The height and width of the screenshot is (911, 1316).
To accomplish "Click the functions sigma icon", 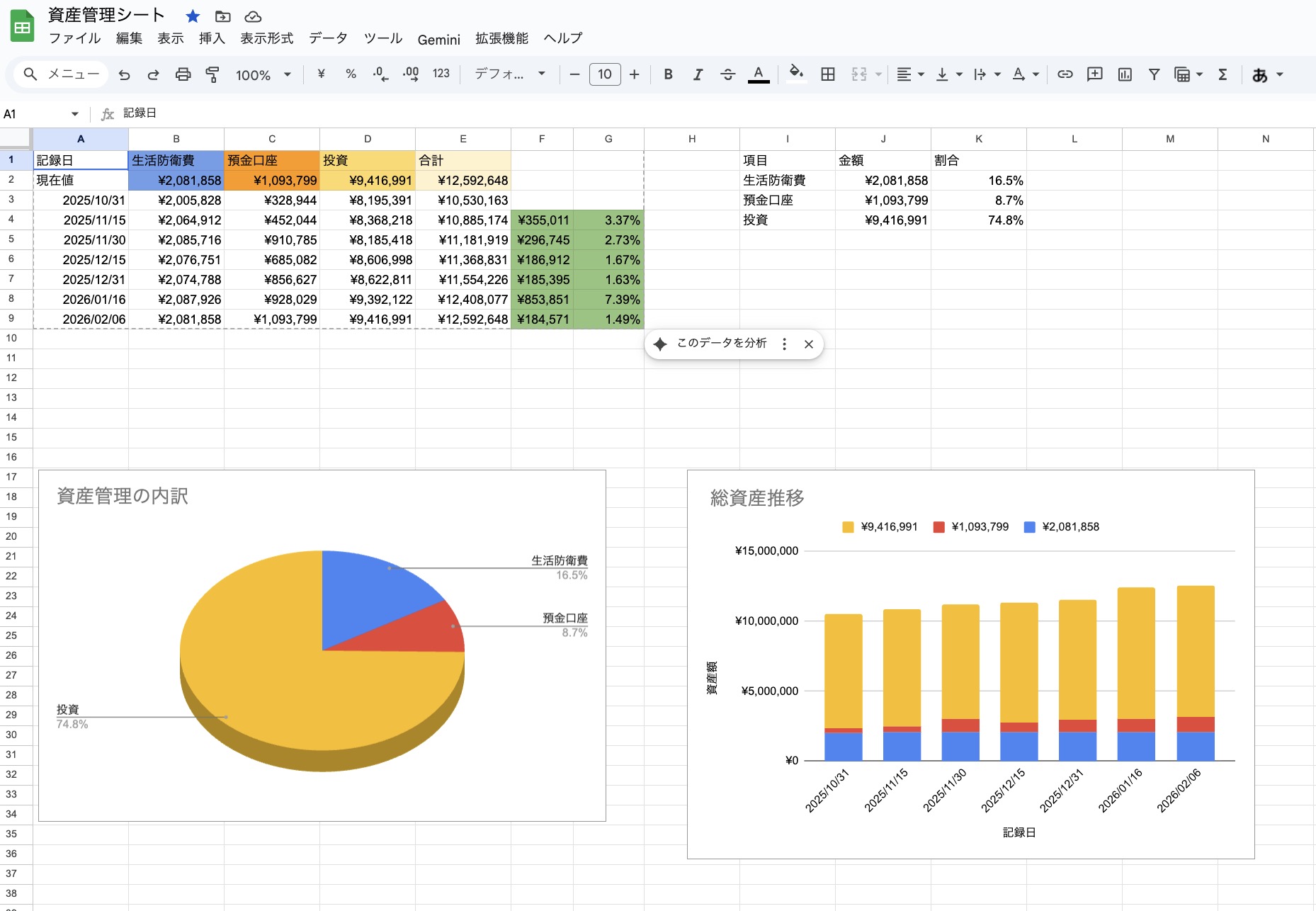I will 1223,74.
